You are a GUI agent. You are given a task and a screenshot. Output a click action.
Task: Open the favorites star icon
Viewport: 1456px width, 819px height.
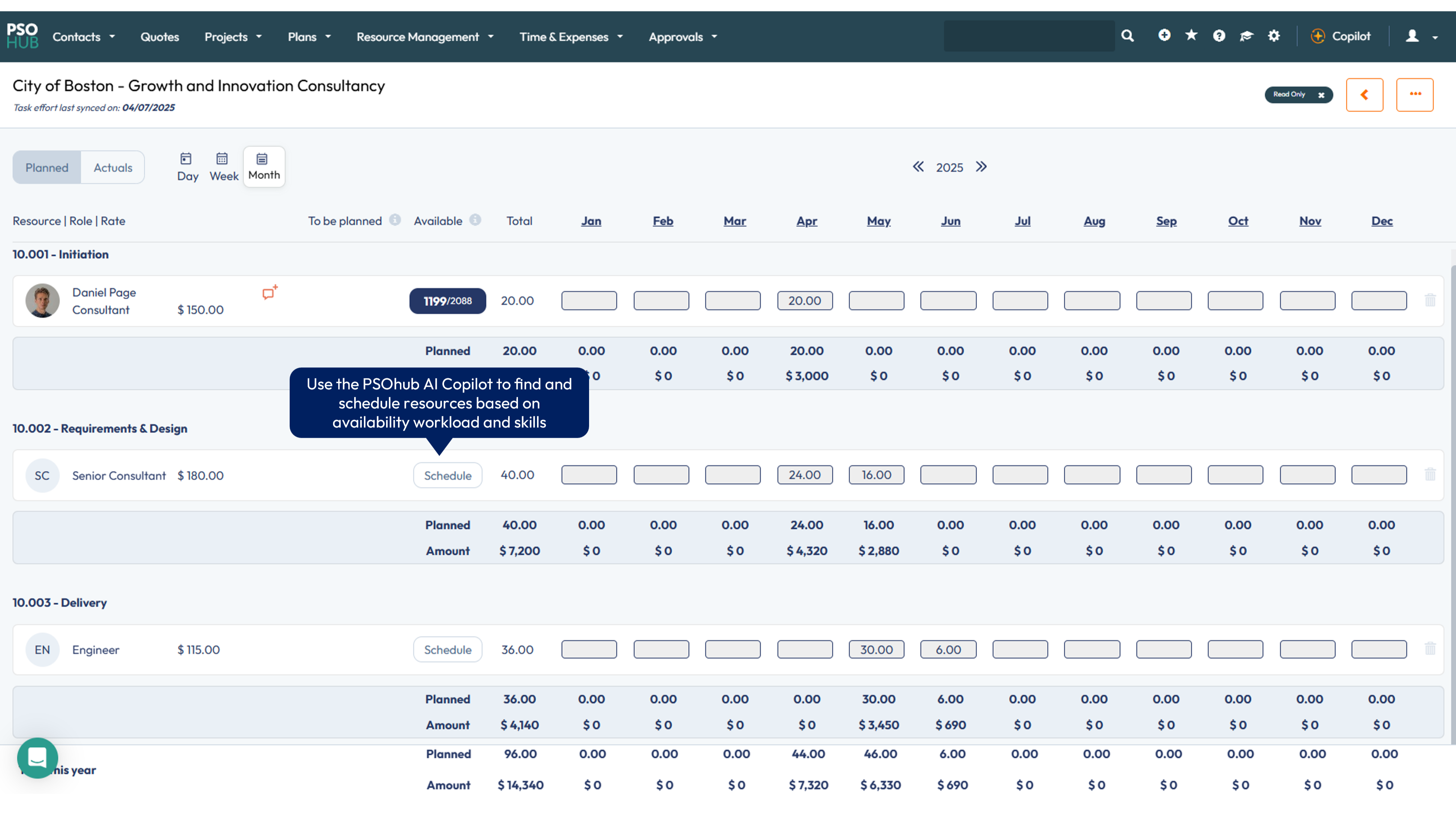pos(1192,36)
